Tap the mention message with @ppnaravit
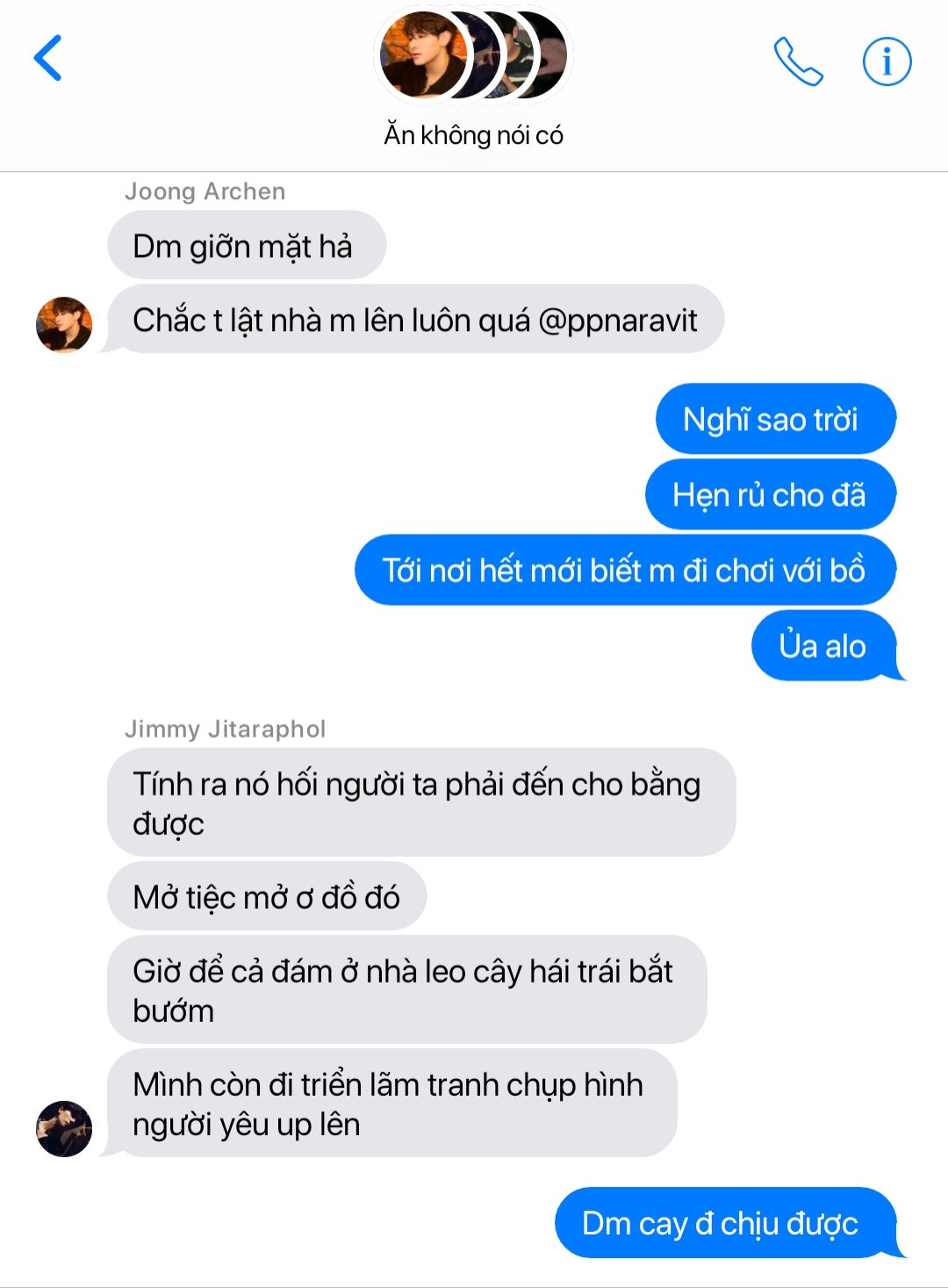 point(415,320)
